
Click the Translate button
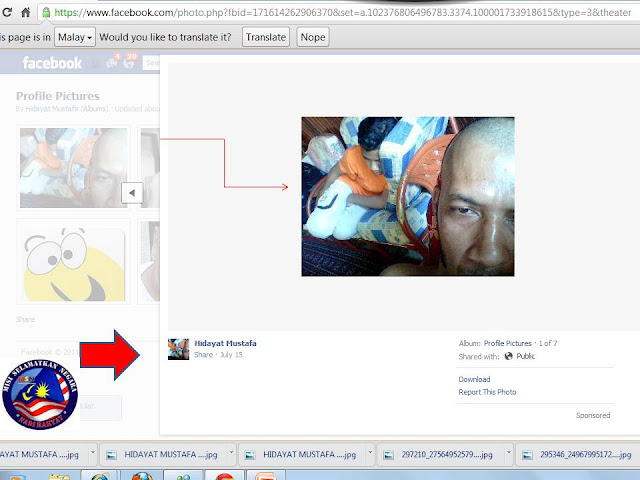266,37
